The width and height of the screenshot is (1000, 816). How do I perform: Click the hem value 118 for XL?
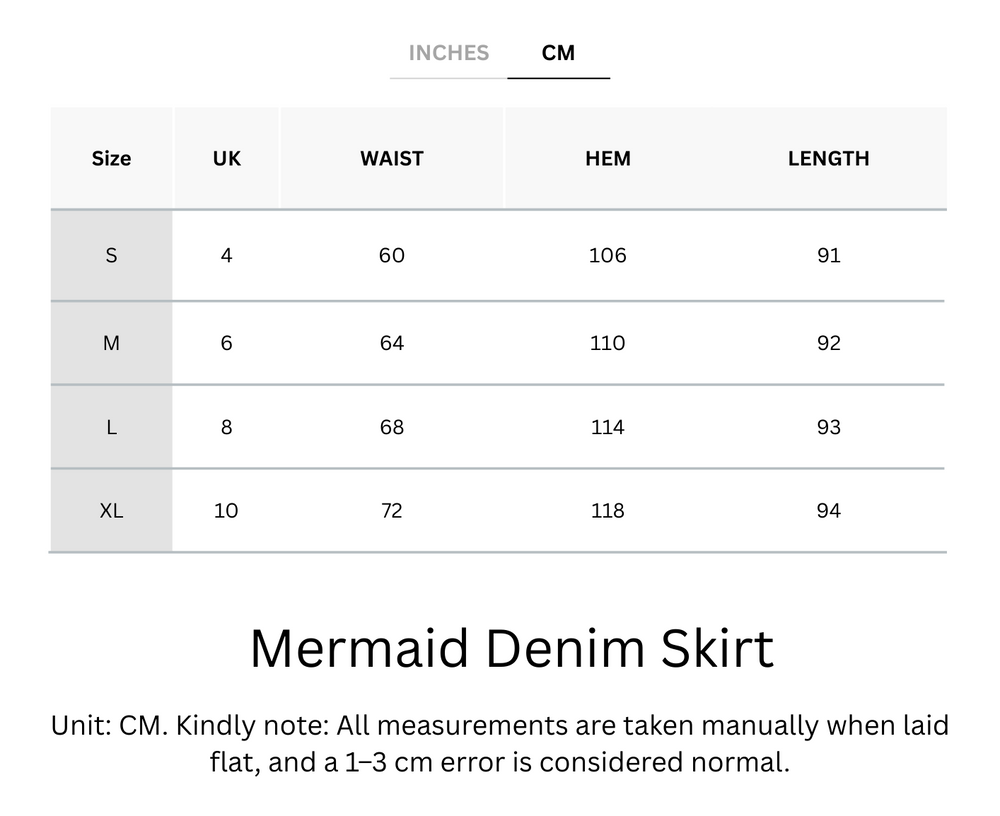point(607,511)
